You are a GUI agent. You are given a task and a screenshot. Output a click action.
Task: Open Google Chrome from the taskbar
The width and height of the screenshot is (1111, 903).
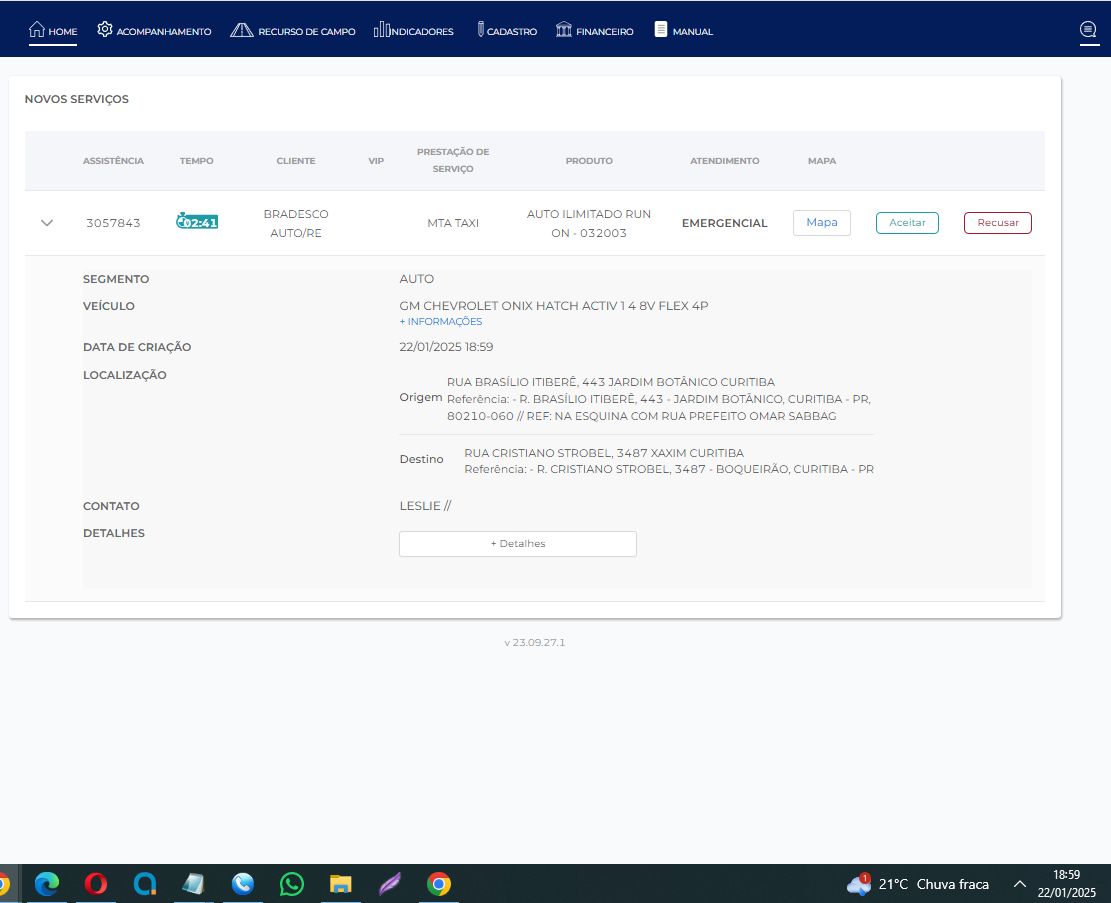438,884
